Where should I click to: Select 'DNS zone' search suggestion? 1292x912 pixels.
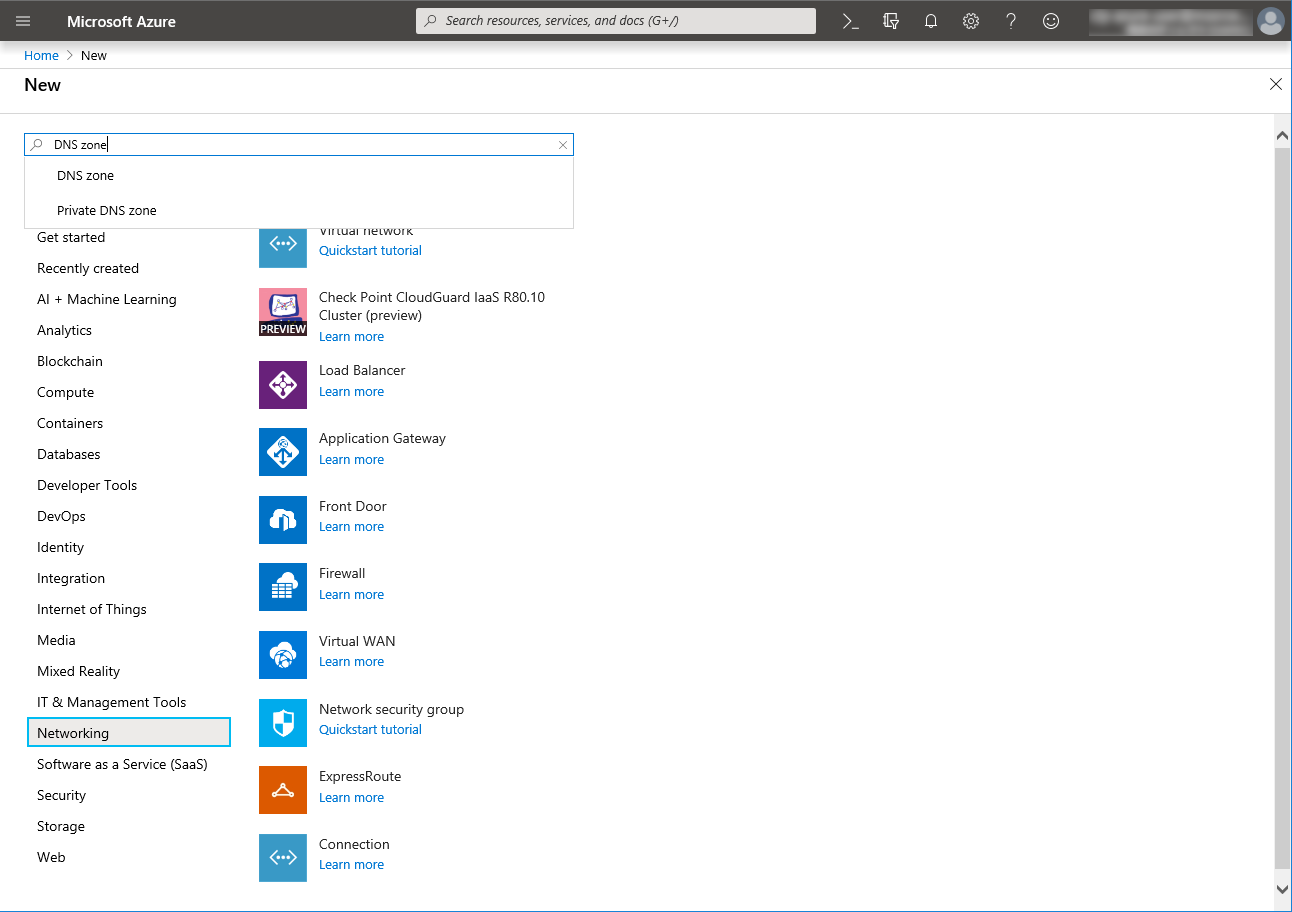pyautogui.click(x=86, y=176)
